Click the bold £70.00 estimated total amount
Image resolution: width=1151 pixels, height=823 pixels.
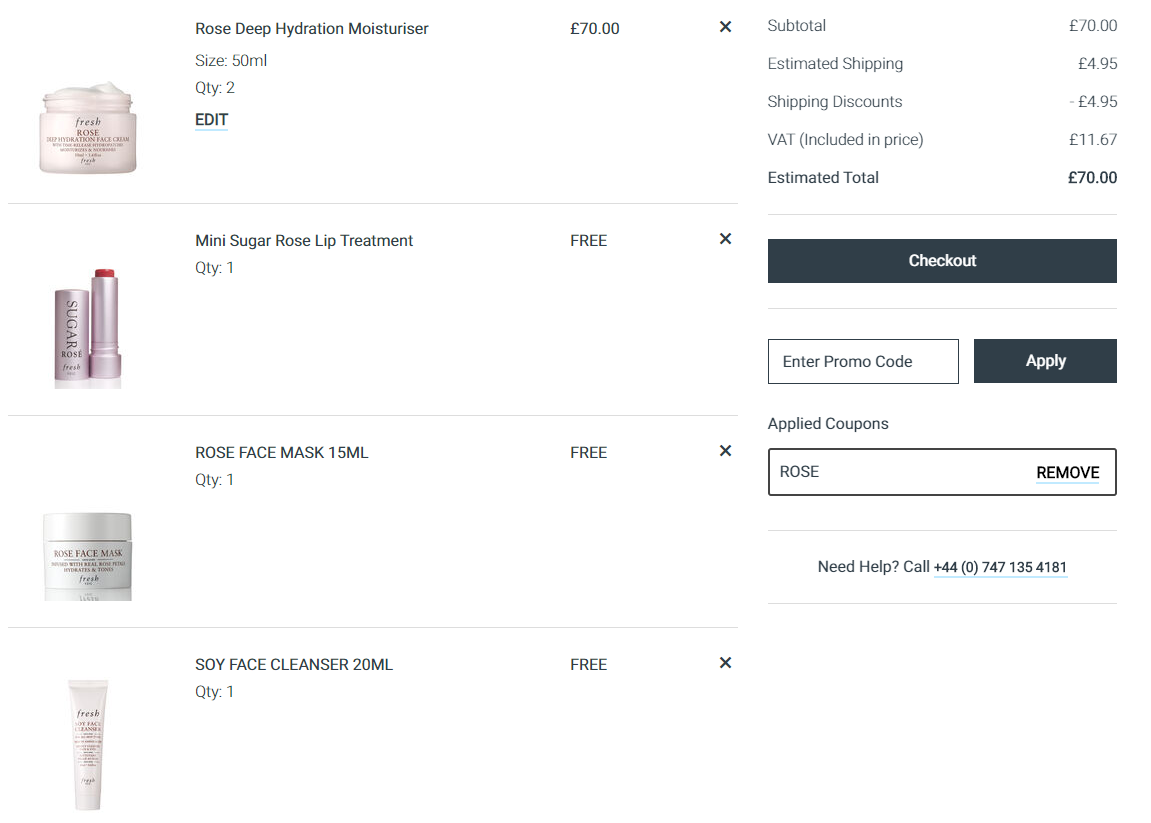1092,178
